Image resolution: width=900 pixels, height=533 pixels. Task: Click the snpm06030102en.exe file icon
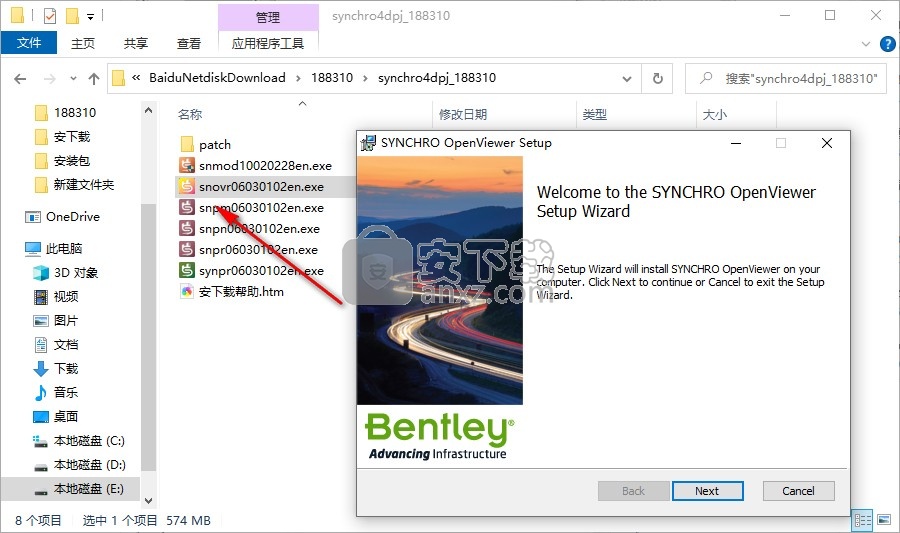(187, 207)
